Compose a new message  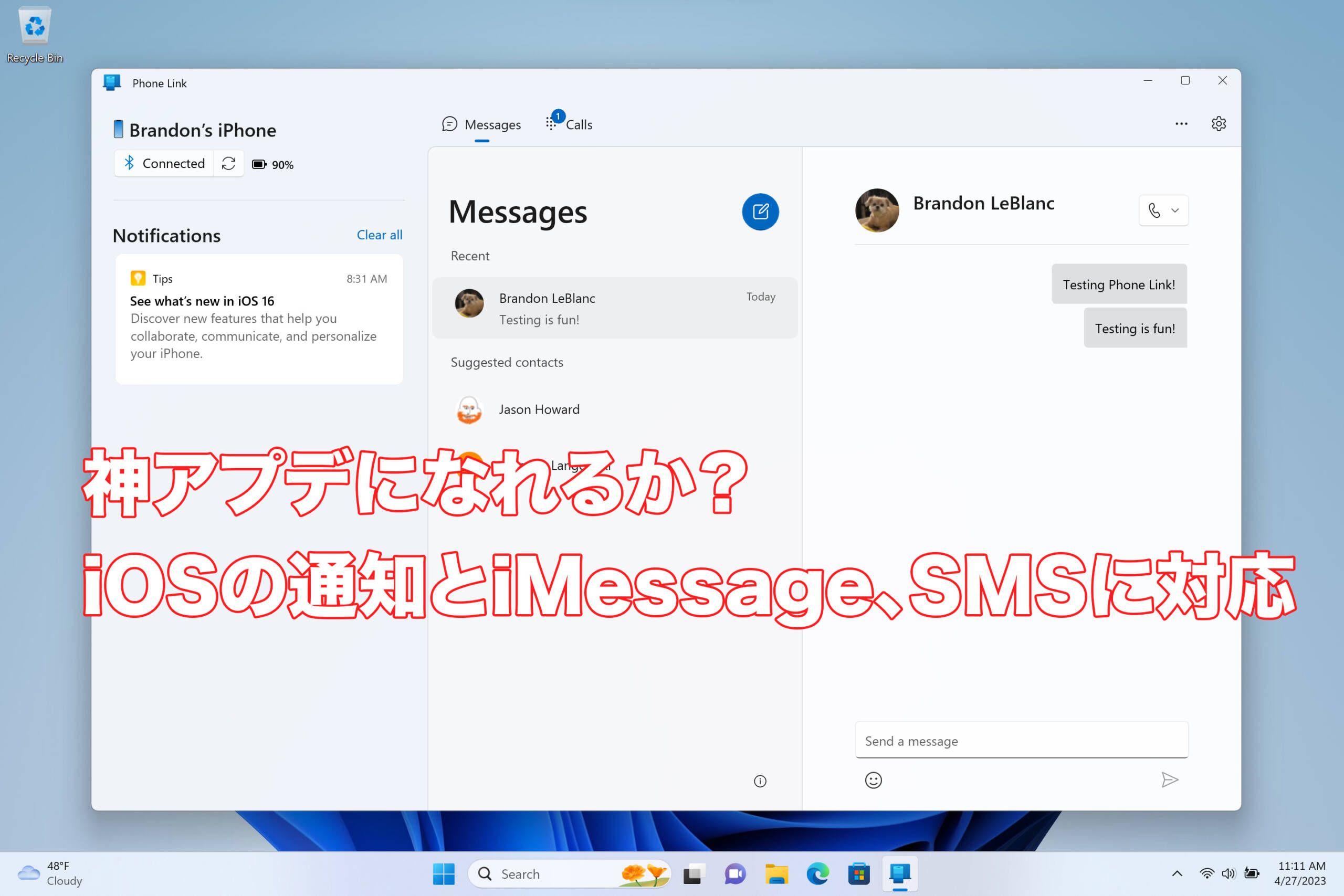[x=760, y=212]
